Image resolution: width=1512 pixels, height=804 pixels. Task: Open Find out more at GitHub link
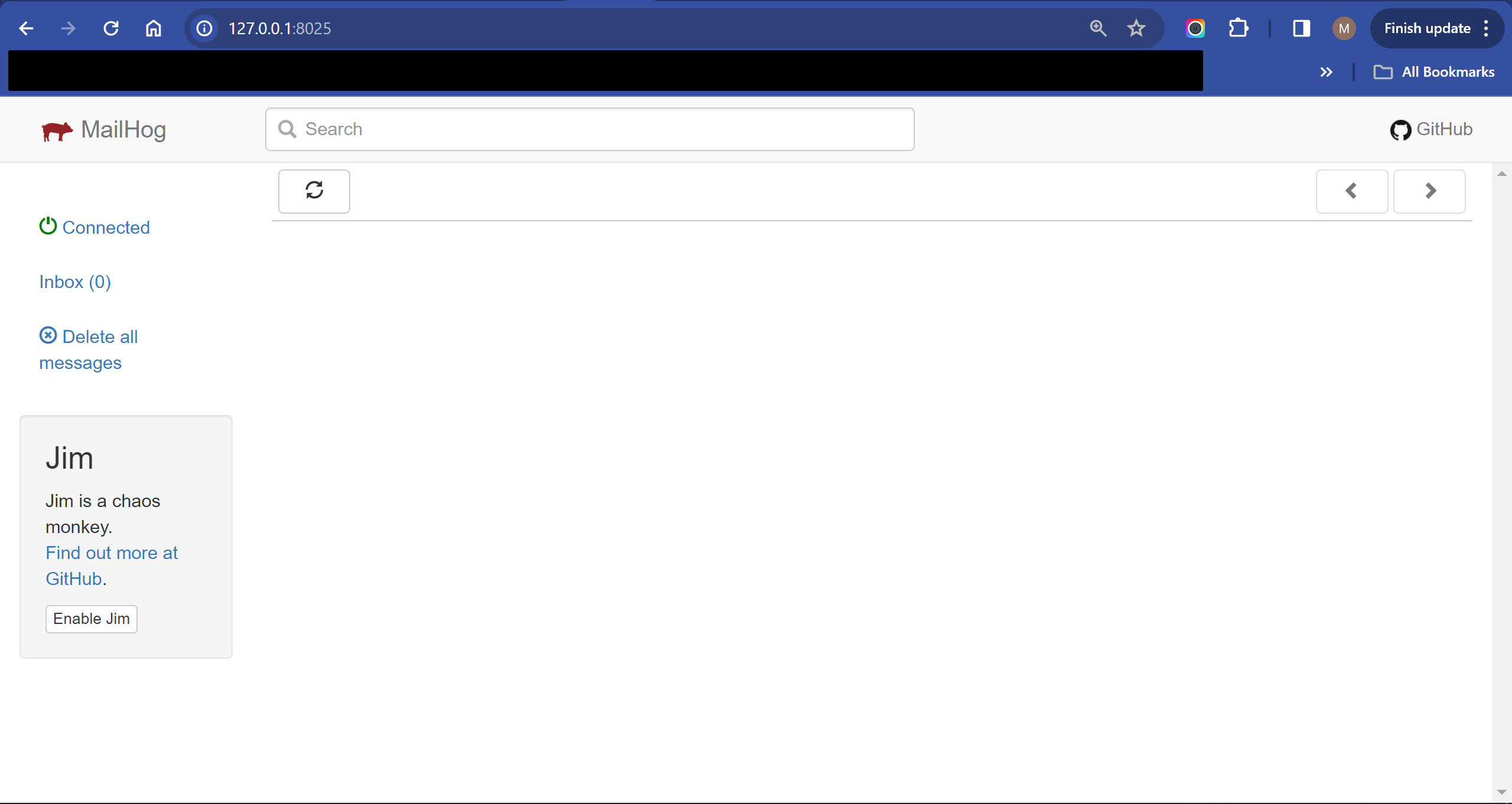[111, 566]
